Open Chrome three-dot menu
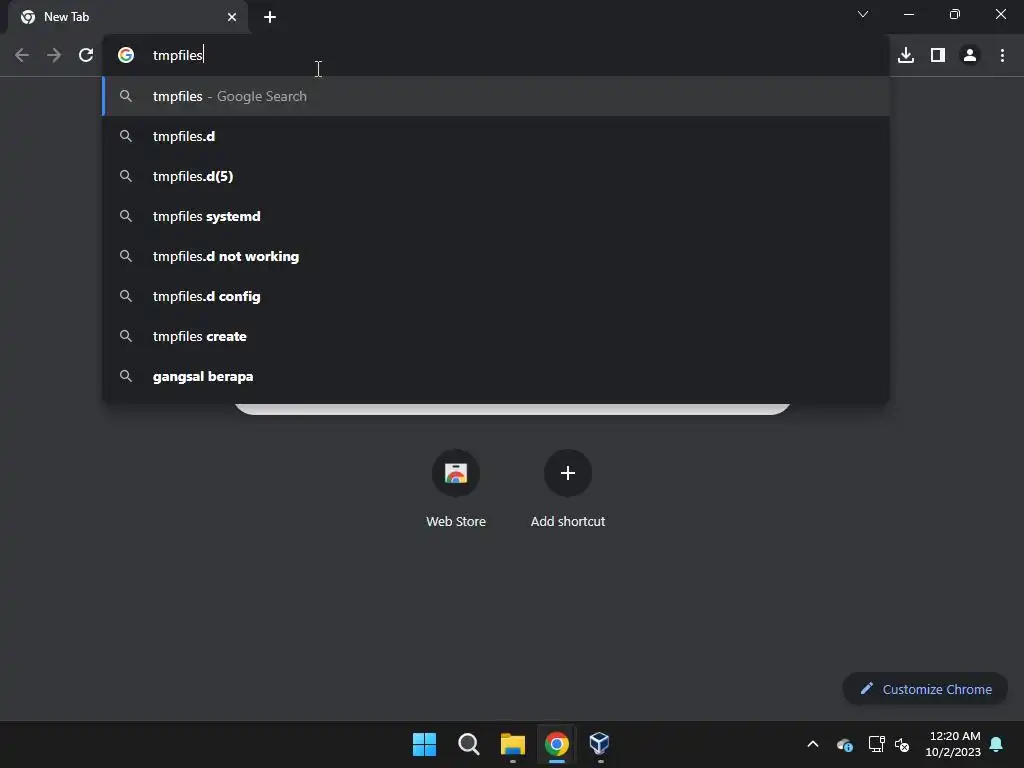The image size is (1024, 768). tap(1002, 56)
